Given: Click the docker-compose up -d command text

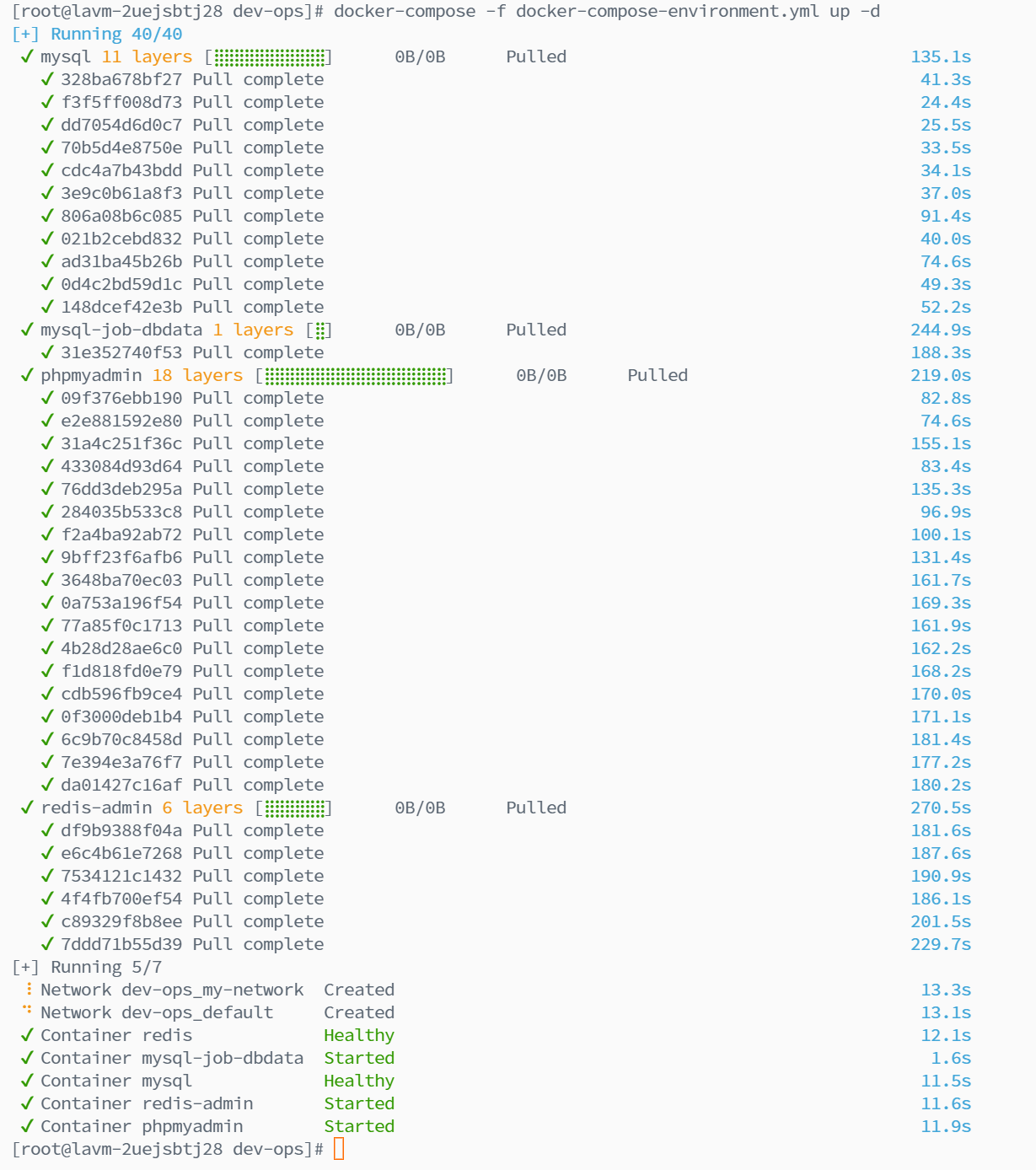Looking at the screenshot, I should point(607,12).
